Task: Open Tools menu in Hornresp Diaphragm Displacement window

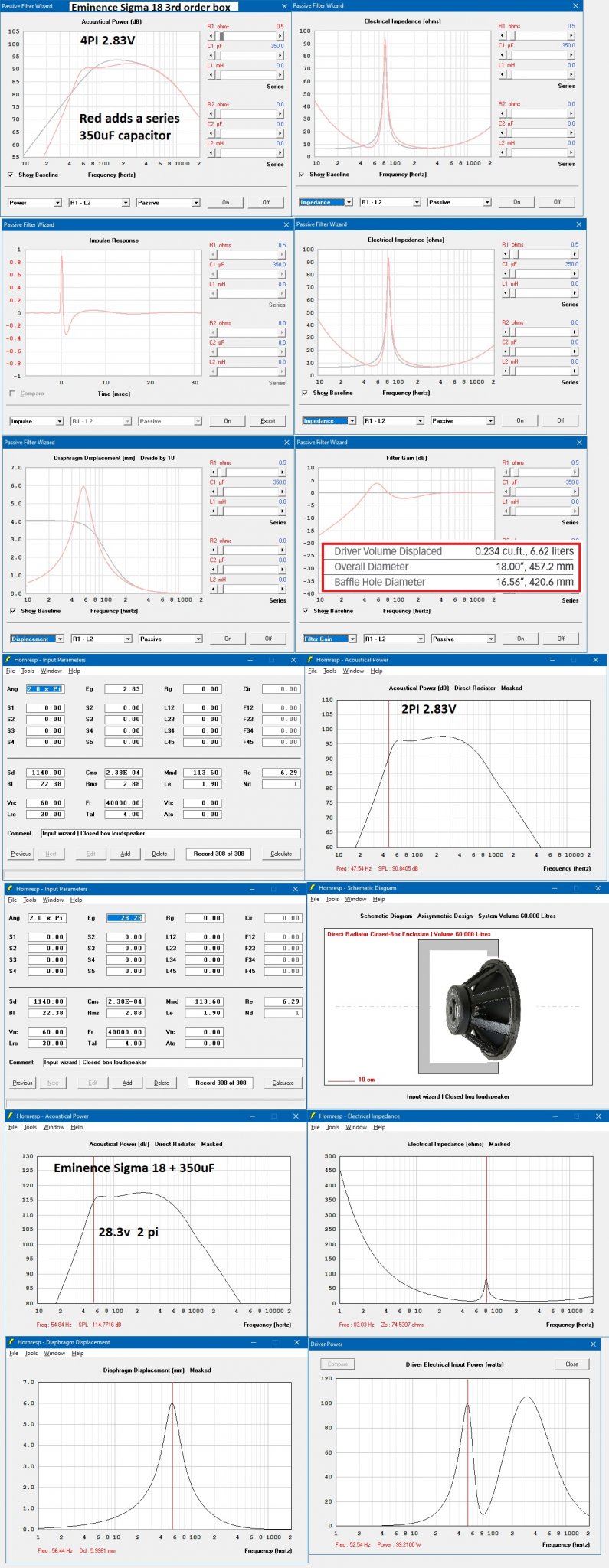Action: coord(31,1353)
